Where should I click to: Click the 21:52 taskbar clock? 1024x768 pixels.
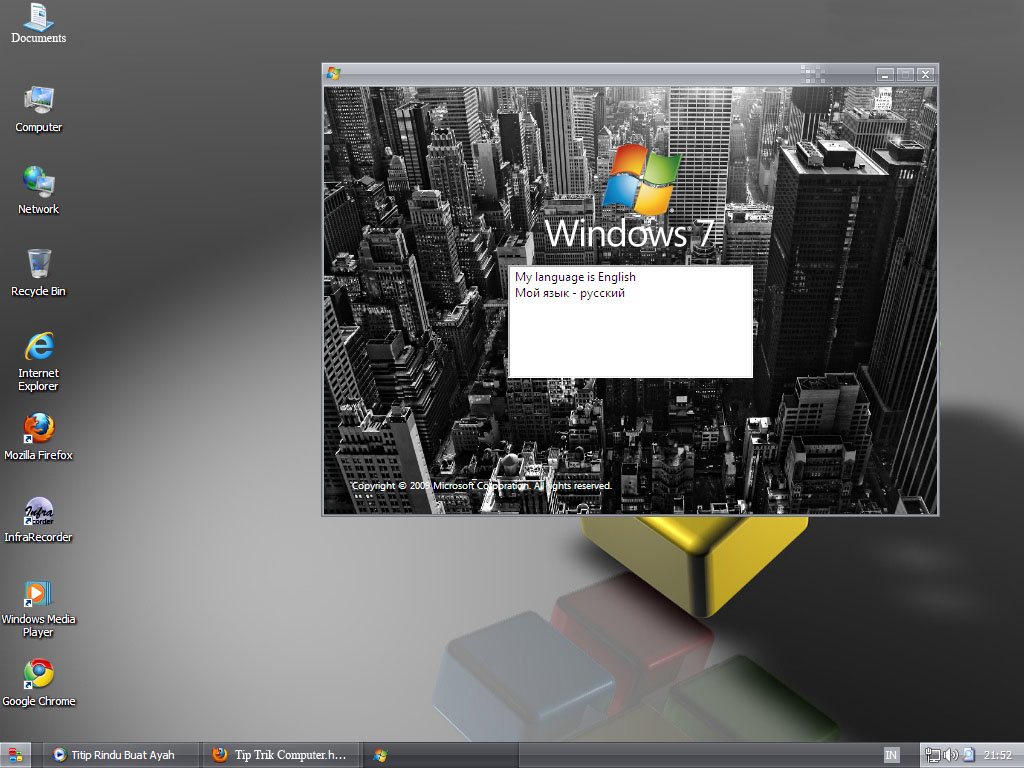click(x=997, y=756)
